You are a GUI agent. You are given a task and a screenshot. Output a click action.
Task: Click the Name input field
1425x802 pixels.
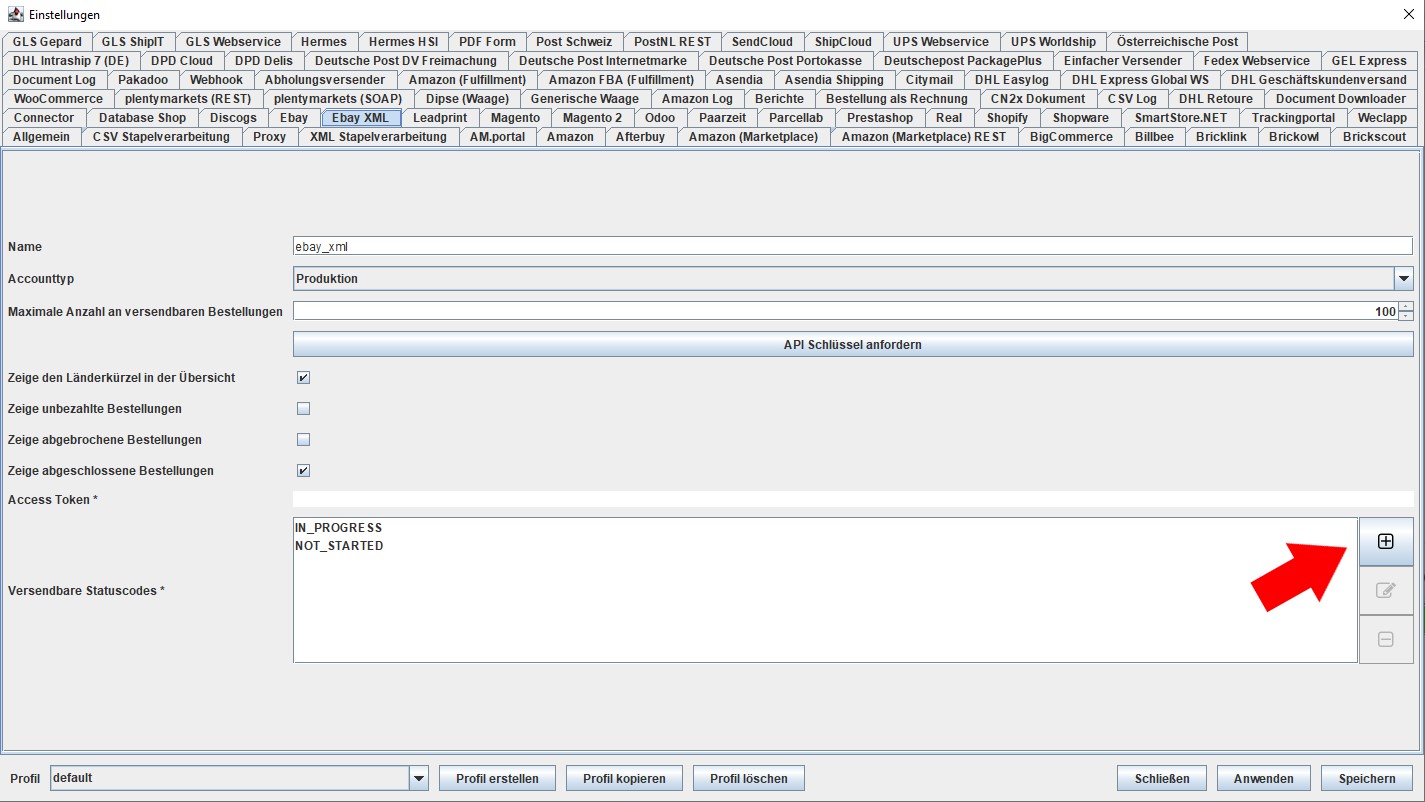[x=853, y=246]
